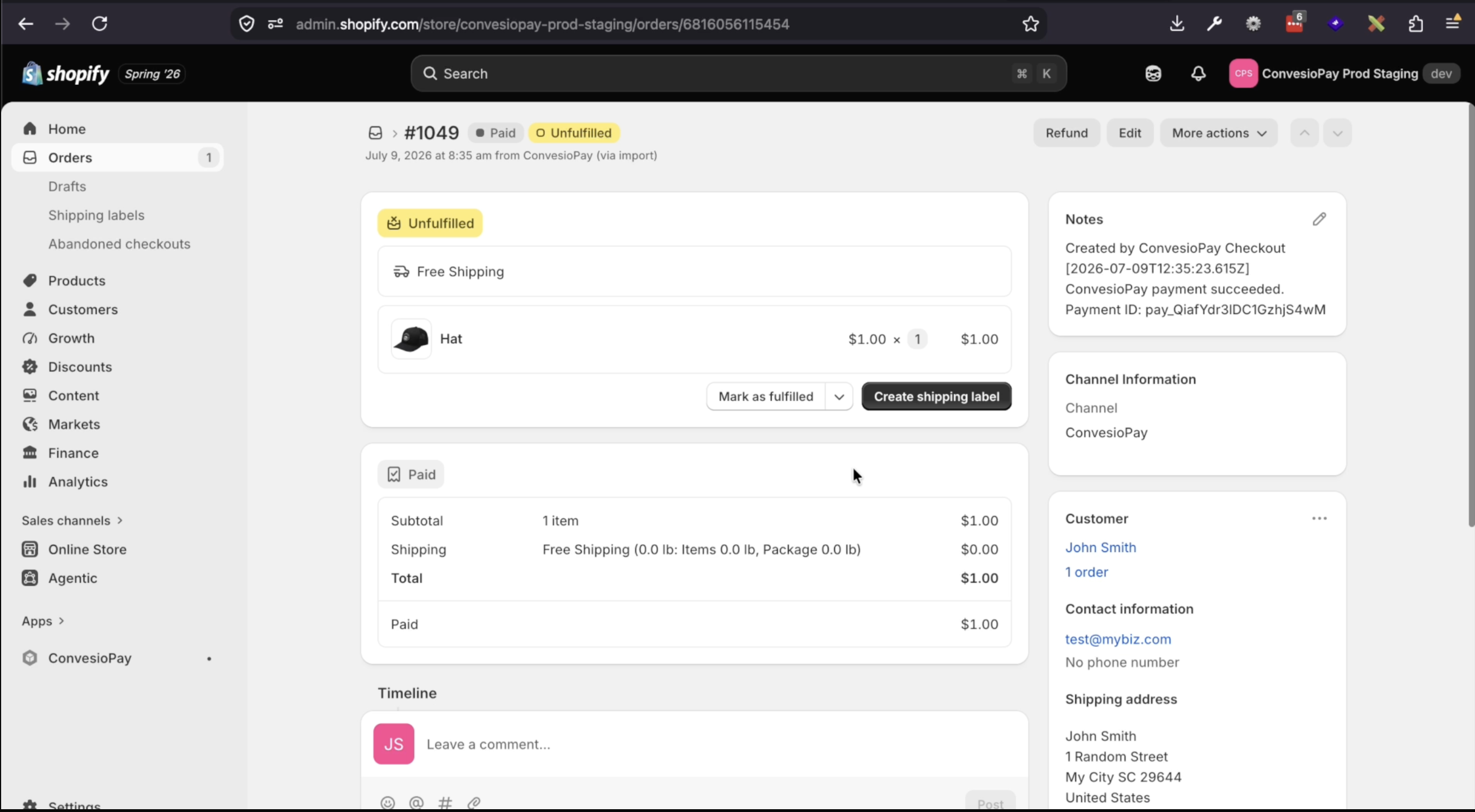Click the test@mybiz.com email link
Screen dimensions: 1475x812
pos(1118,639)
